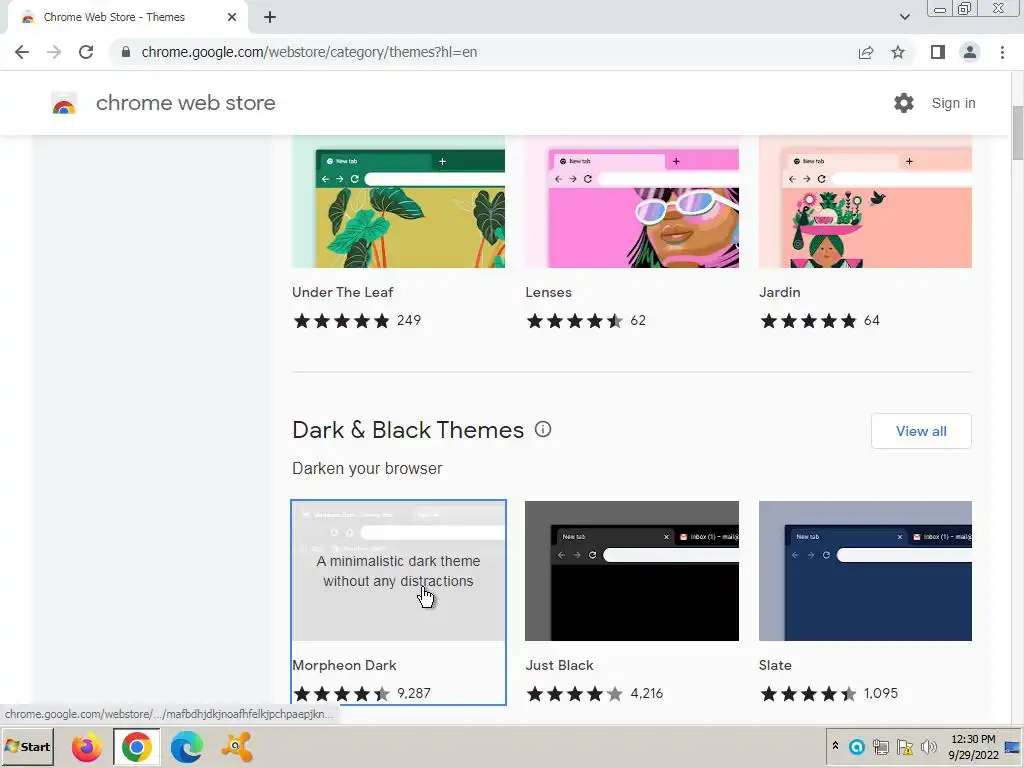Reload the Chrome Web Store page
Screen dimensions: 1024x768
(86, 52)
